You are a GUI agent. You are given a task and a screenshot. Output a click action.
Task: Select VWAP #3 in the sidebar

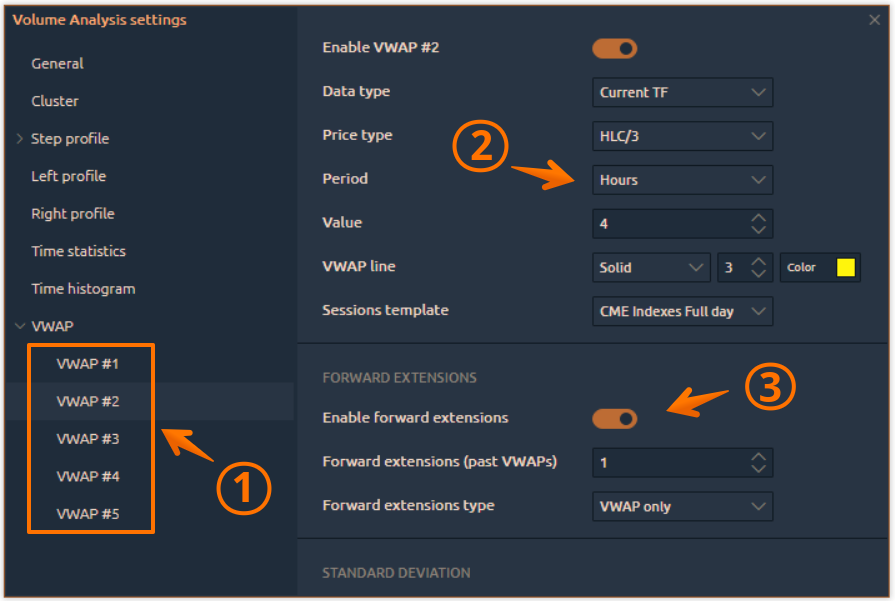coord(88,439)
